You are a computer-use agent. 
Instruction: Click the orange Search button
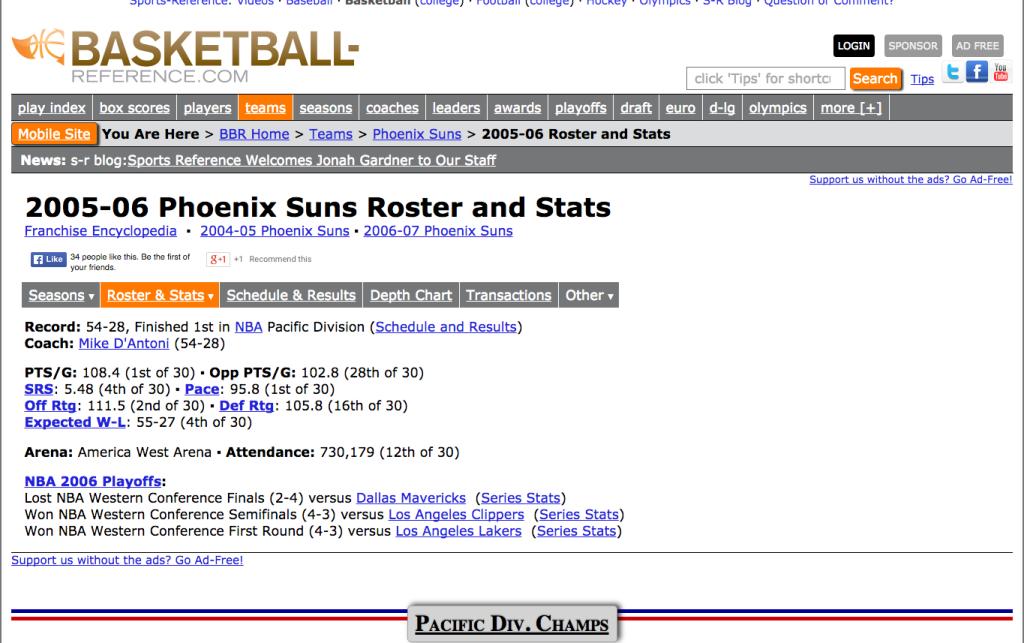point(875,78)
